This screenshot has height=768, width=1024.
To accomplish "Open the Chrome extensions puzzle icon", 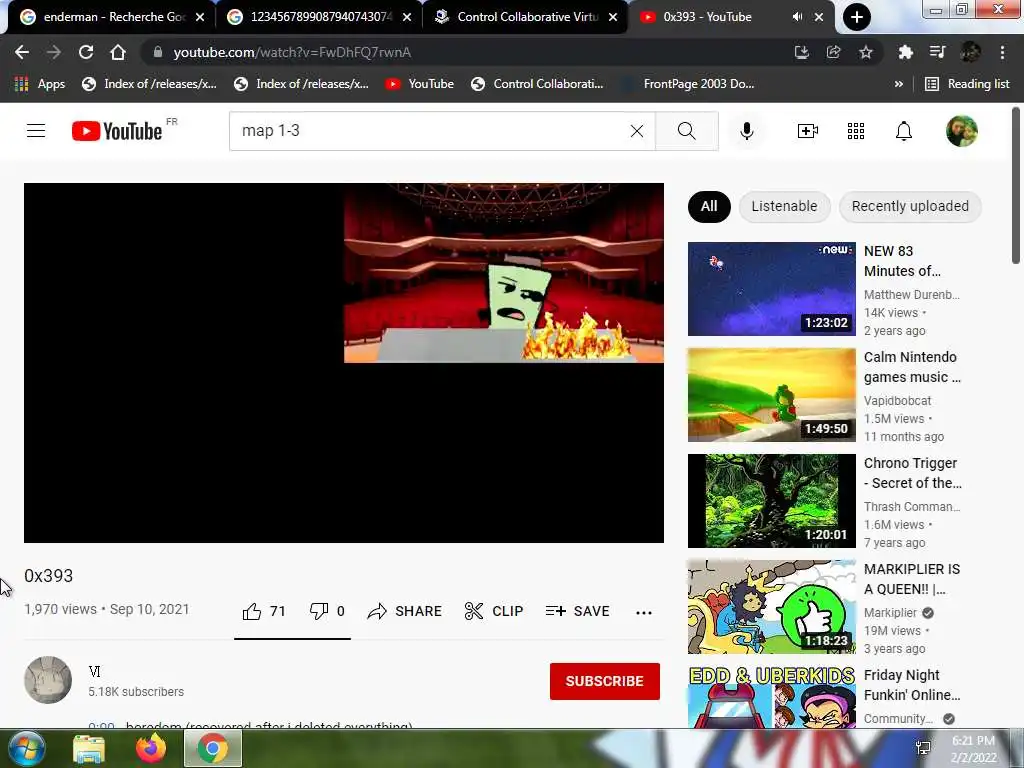I will pos(905,52).
